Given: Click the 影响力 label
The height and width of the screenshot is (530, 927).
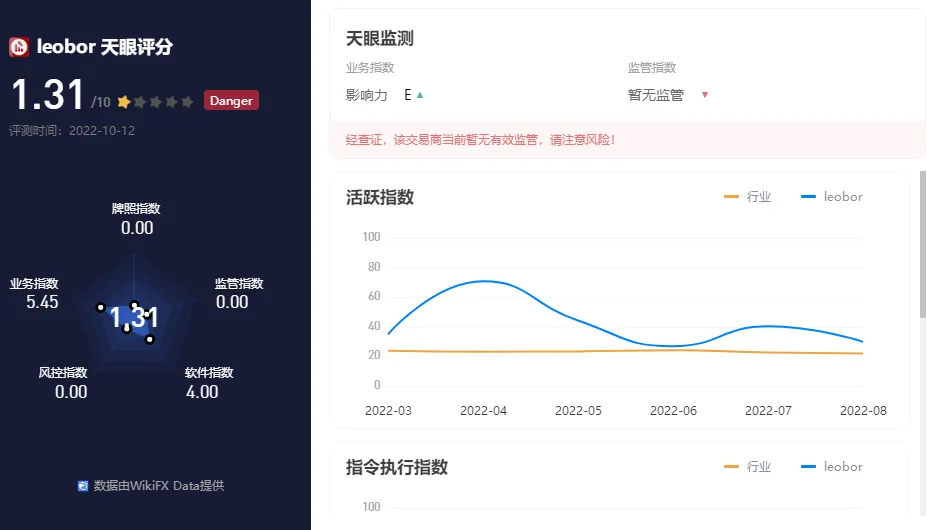Looking at the screenshot, I should pyautogui.click(x=367, y=95).
